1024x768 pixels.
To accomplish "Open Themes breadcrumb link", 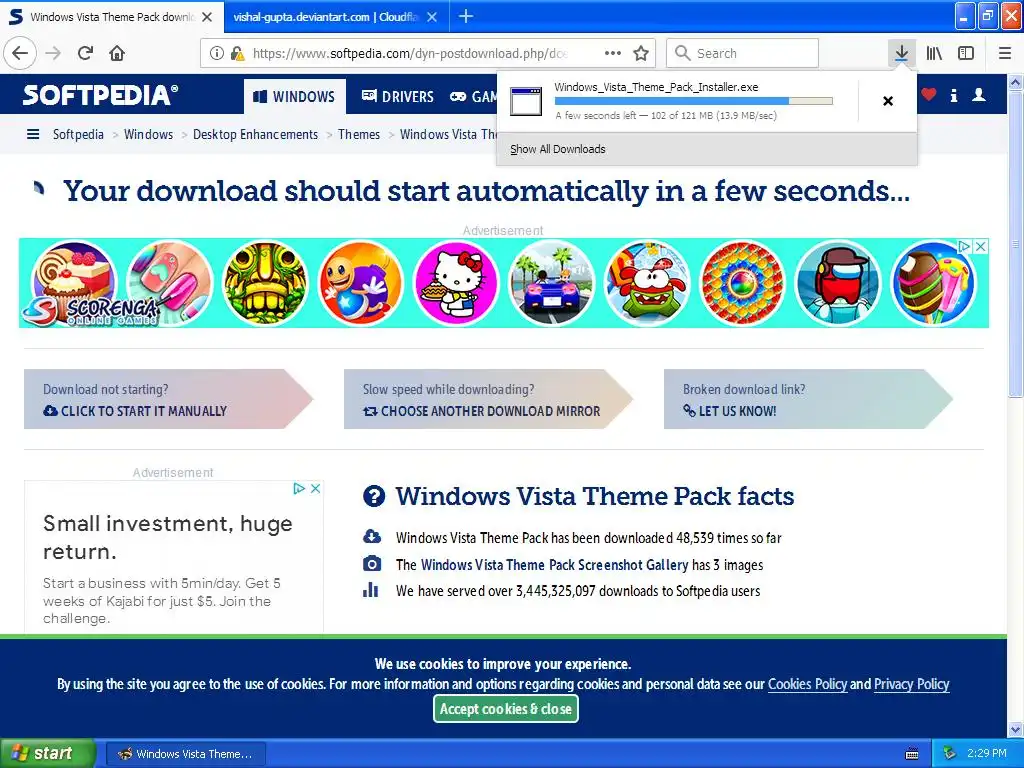I will point(359,135).
